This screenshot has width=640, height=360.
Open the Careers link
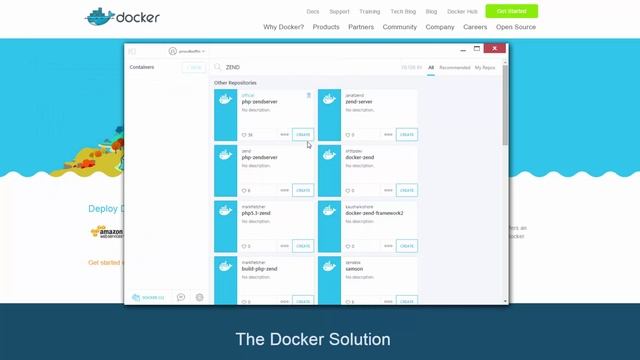coord(475,27)
